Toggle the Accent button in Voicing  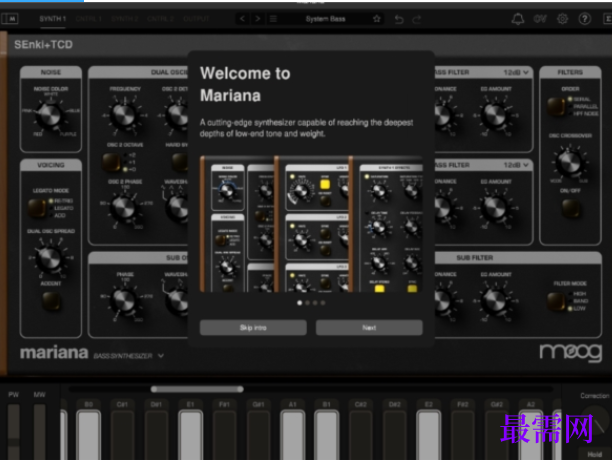(51, 301)
